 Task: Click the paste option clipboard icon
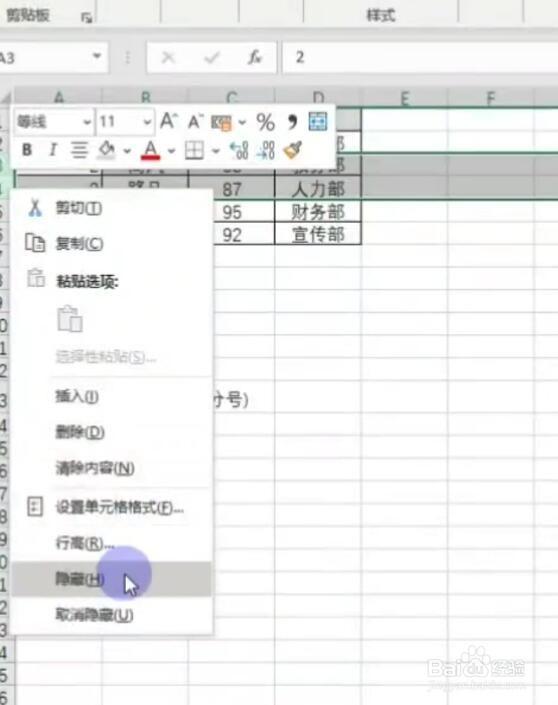point(70,319)
